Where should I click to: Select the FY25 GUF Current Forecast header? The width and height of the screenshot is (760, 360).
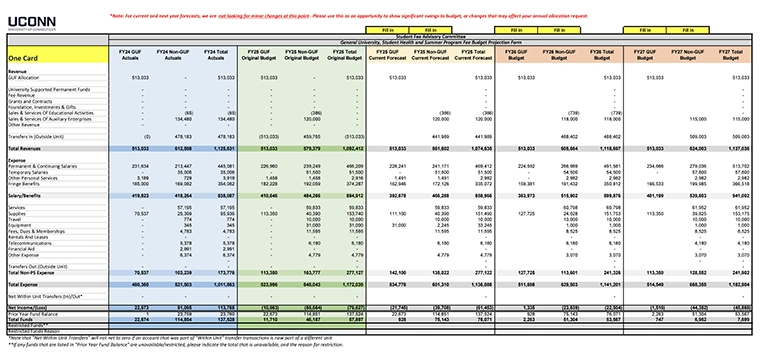tap(387, 54)
